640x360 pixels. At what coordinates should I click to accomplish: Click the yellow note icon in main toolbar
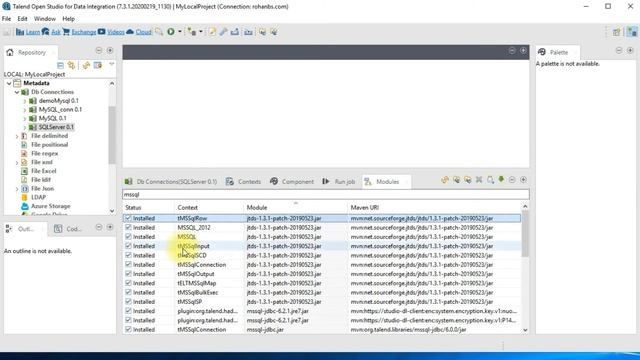(x=212, y=32)
